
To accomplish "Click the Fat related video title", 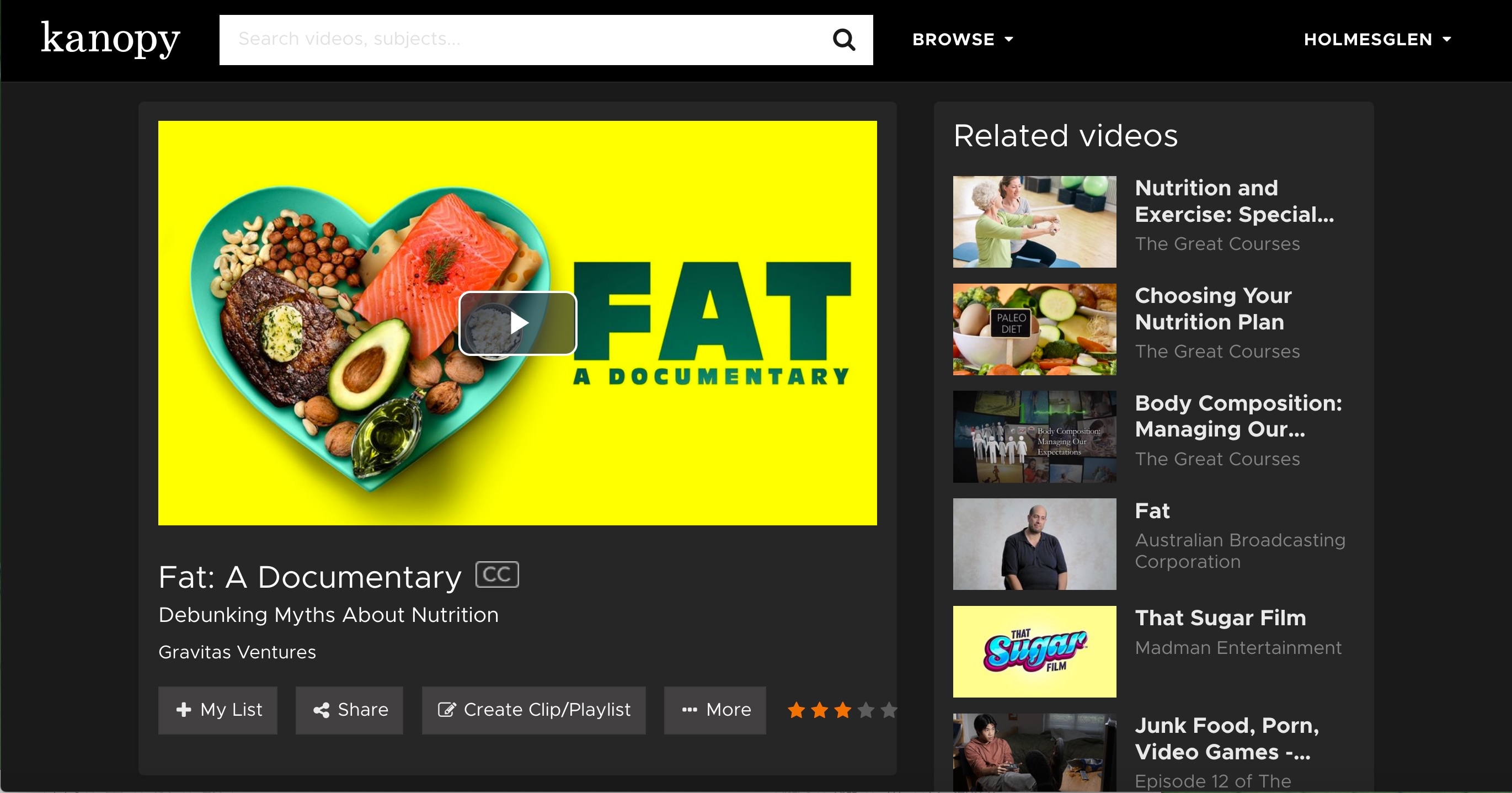I will tap(1152, 510).
